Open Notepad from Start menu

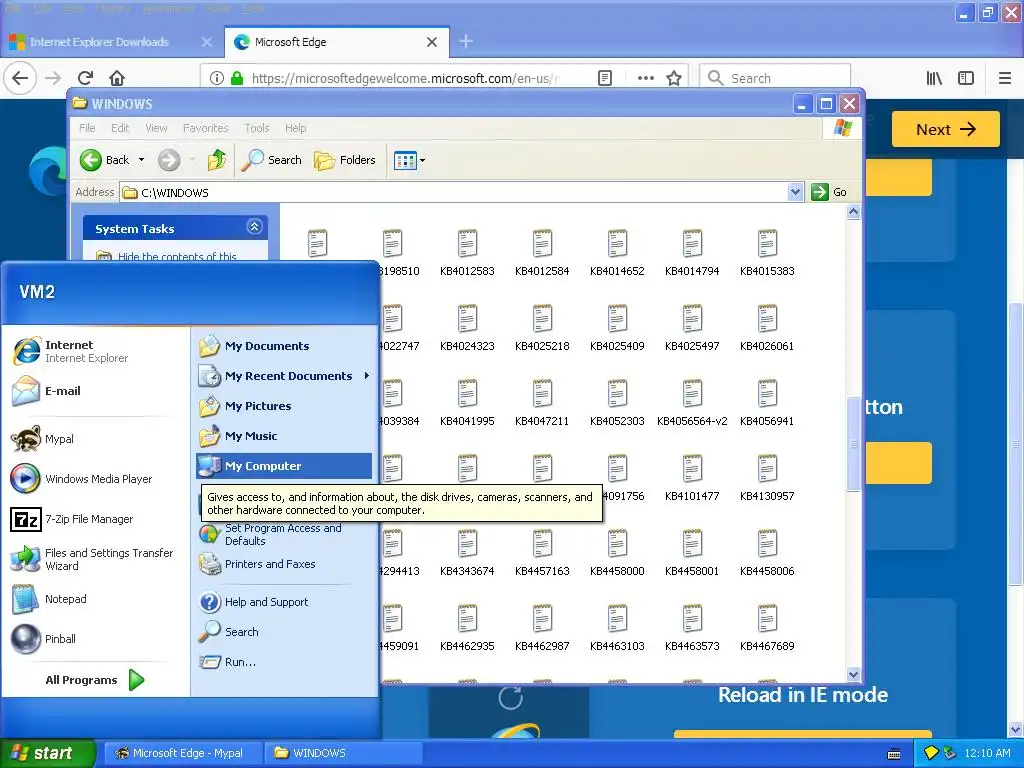[x=49, y=599]
